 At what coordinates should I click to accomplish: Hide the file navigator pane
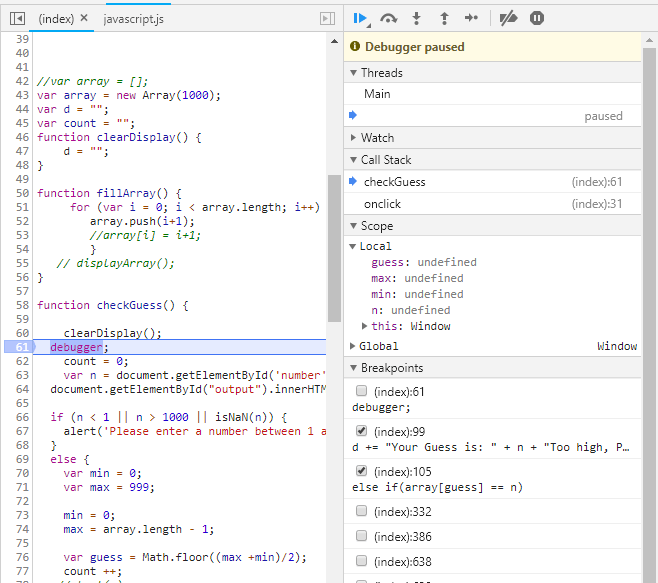tap(18, 18)
